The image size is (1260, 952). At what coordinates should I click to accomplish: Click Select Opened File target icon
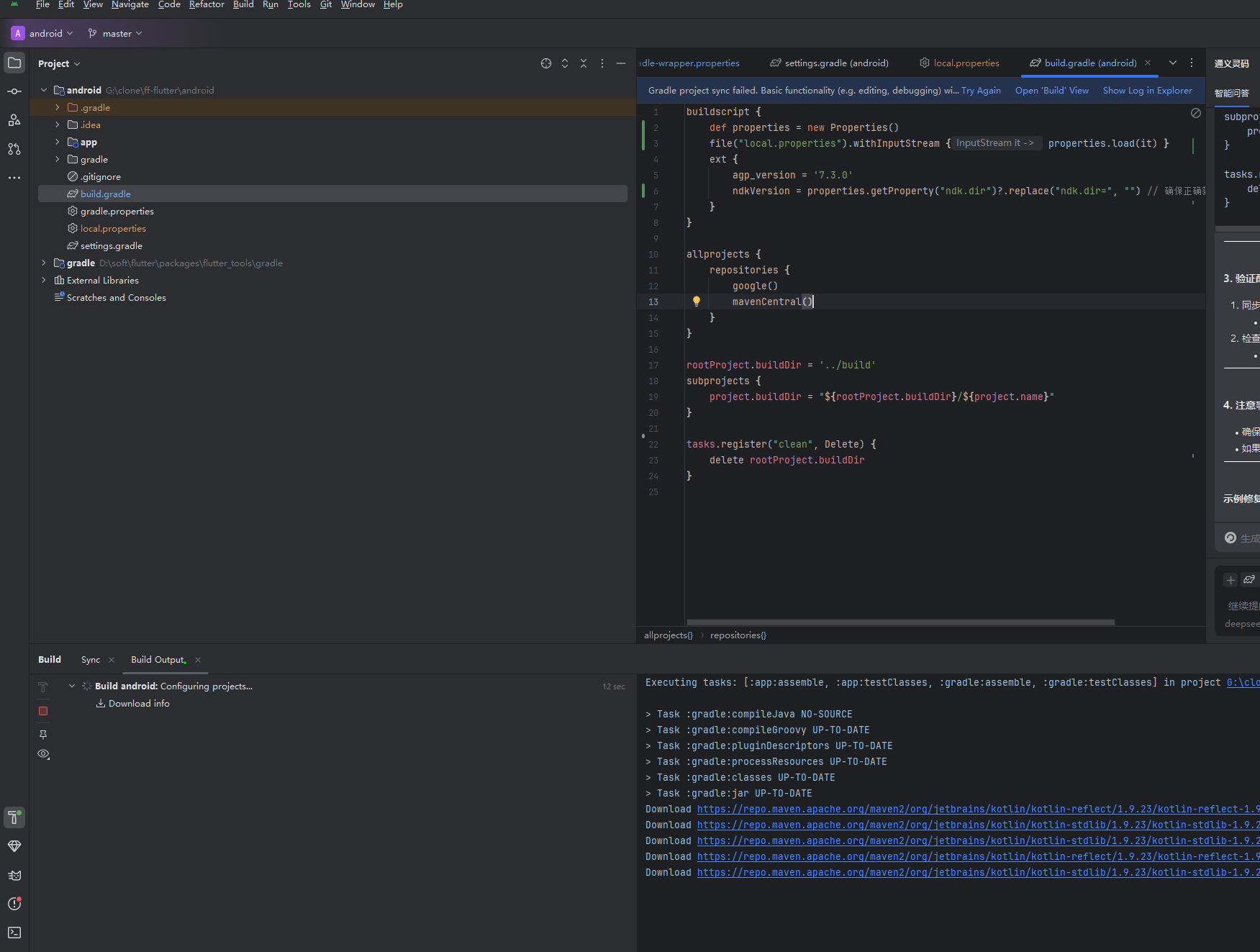(x=546, y=63)
